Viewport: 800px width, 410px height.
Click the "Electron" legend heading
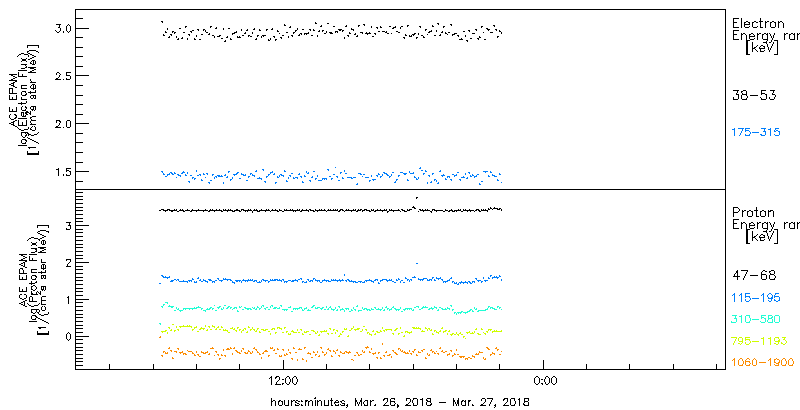758,23
